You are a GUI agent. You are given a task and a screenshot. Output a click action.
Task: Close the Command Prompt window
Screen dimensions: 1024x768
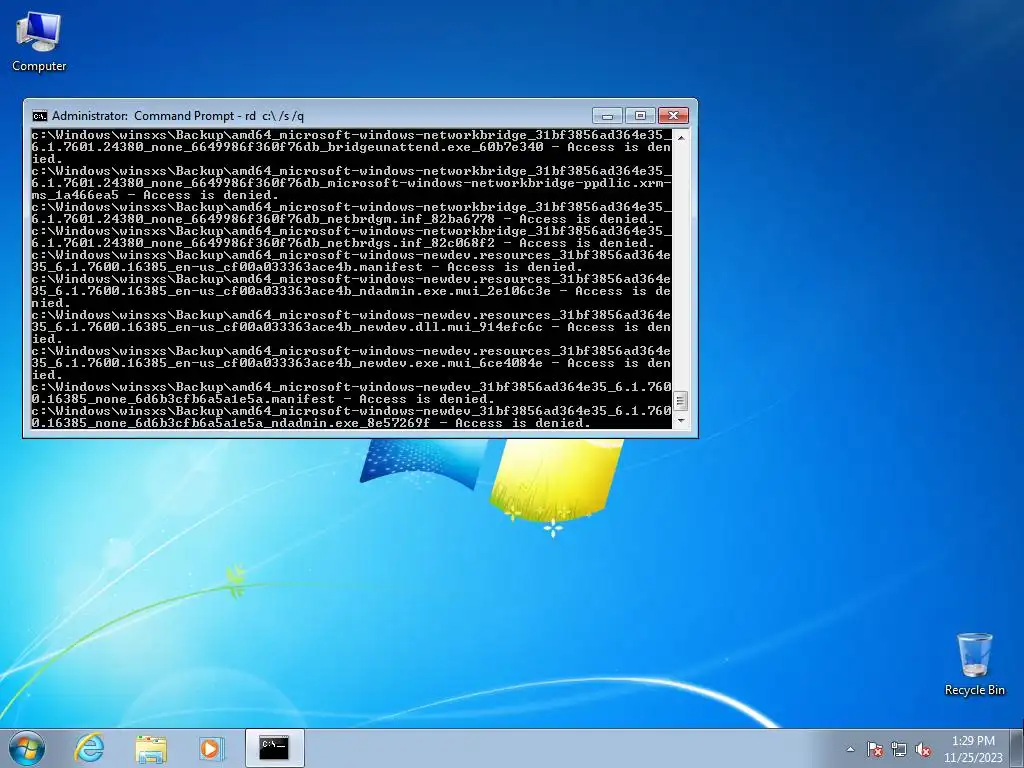point(673,116)
